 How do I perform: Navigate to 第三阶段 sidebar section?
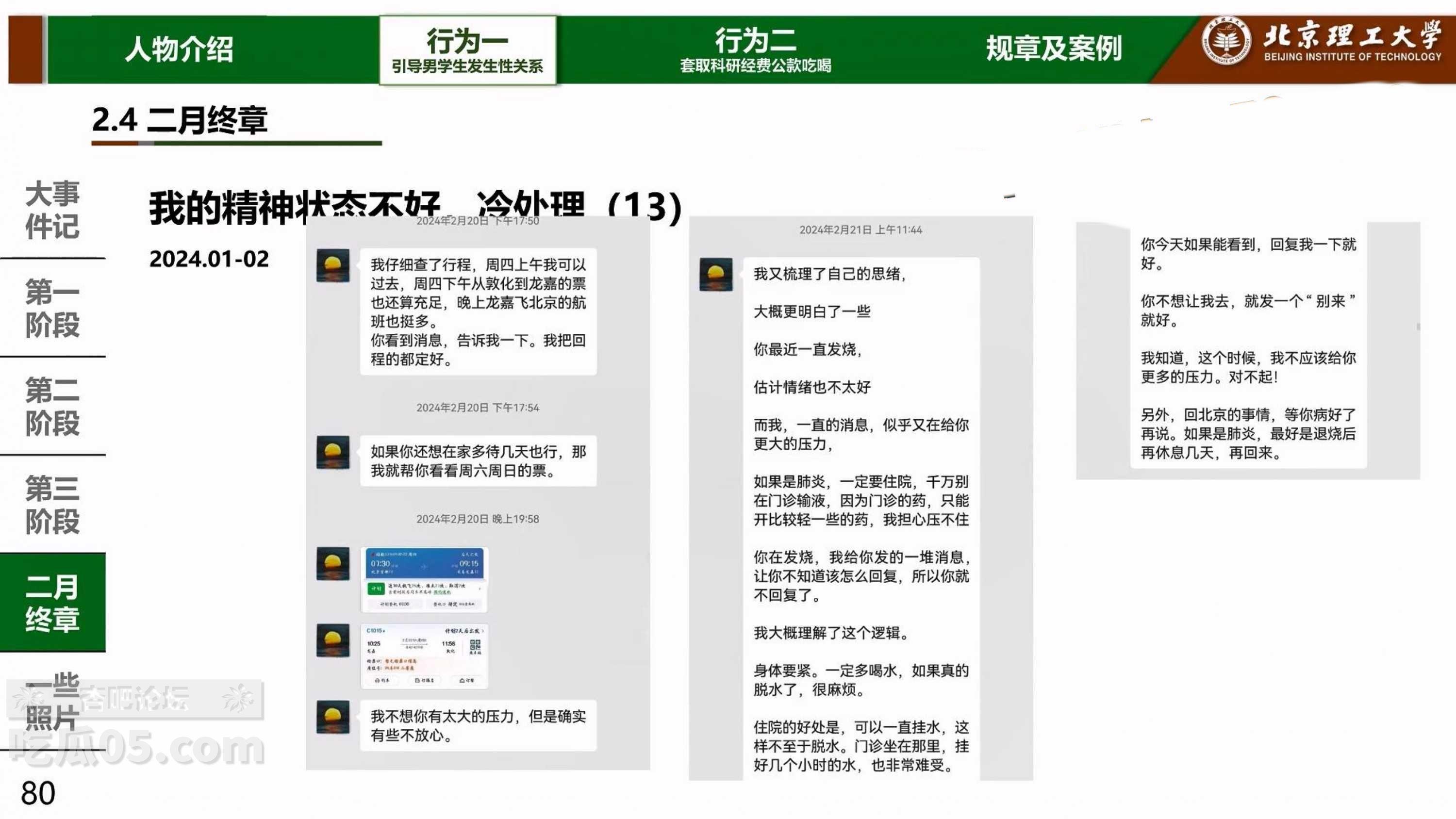[52, 505]
